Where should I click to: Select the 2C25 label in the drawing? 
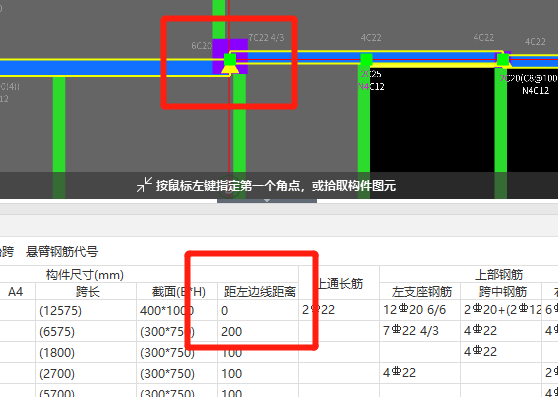tap(370, 74)
